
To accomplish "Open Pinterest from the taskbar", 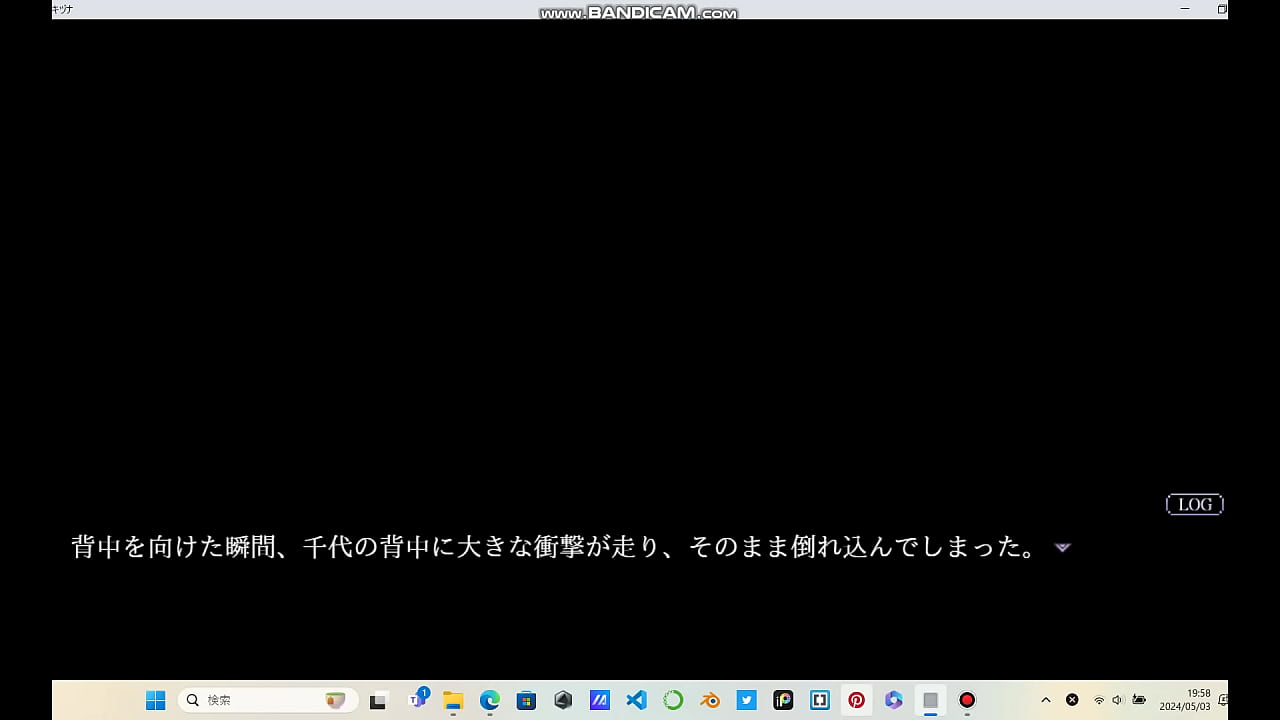I will [x=857, y=700].
